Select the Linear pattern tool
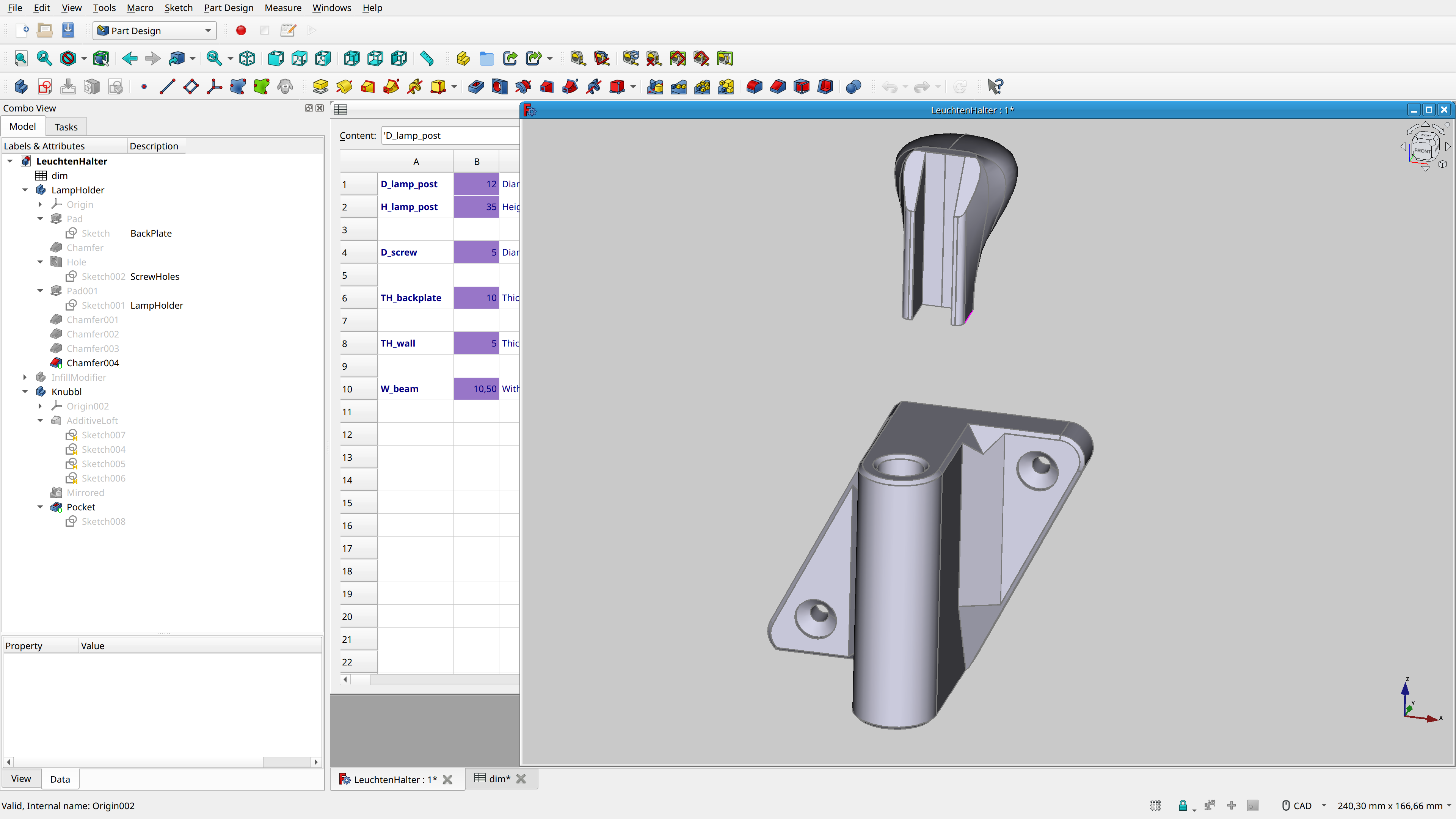 (679, 86)
